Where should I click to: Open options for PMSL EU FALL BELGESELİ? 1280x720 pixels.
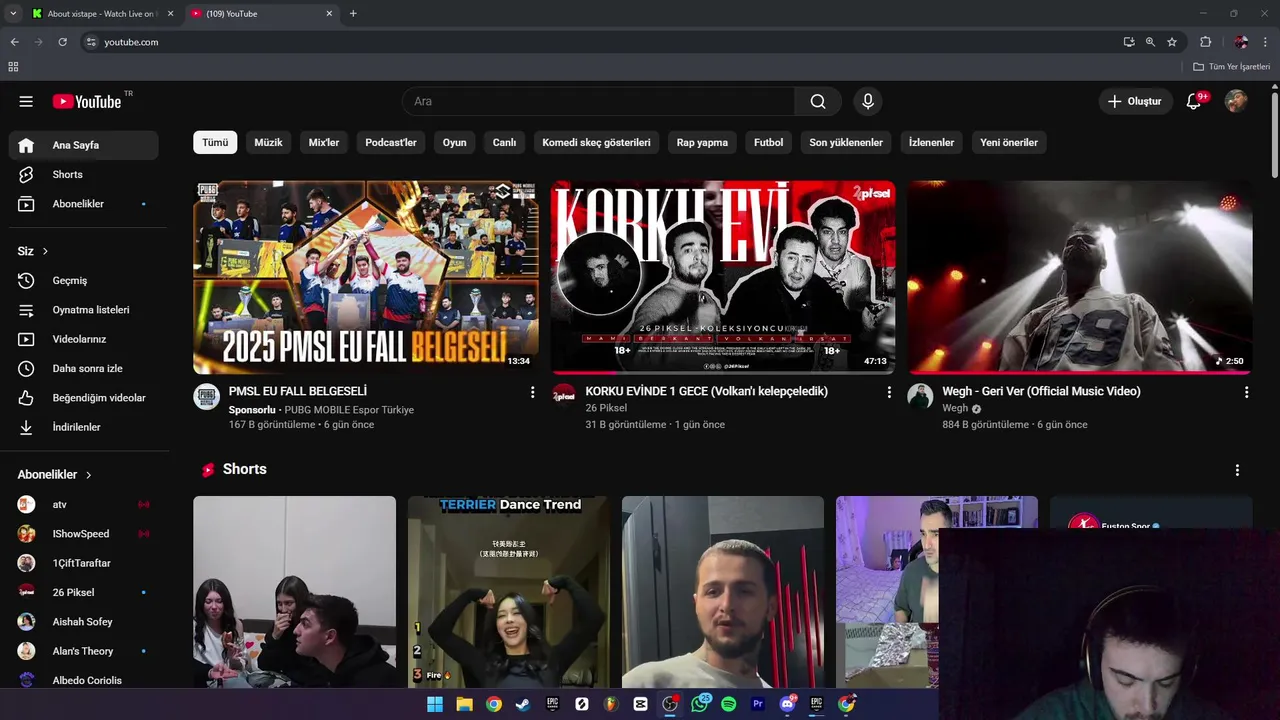click(x=532, y=392)
